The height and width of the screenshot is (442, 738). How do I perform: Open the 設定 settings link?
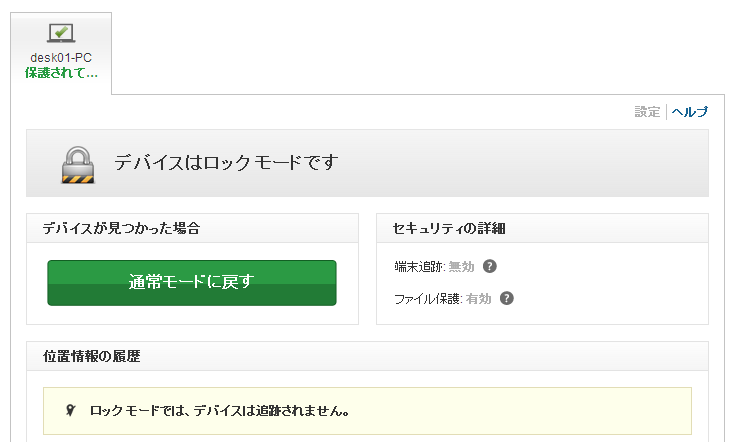click(647, 112)
